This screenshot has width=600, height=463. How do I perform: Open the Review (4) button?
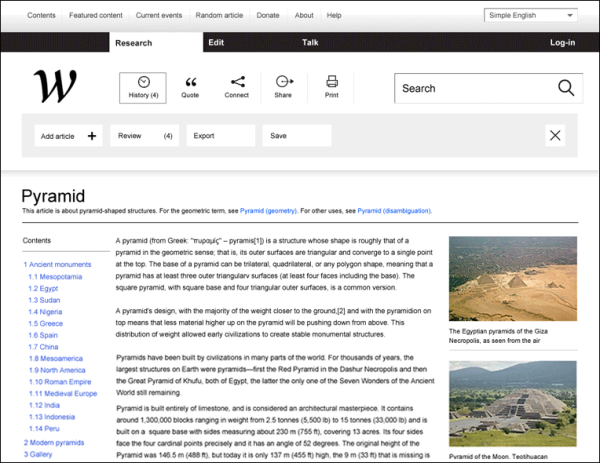[x=145, y=136]
